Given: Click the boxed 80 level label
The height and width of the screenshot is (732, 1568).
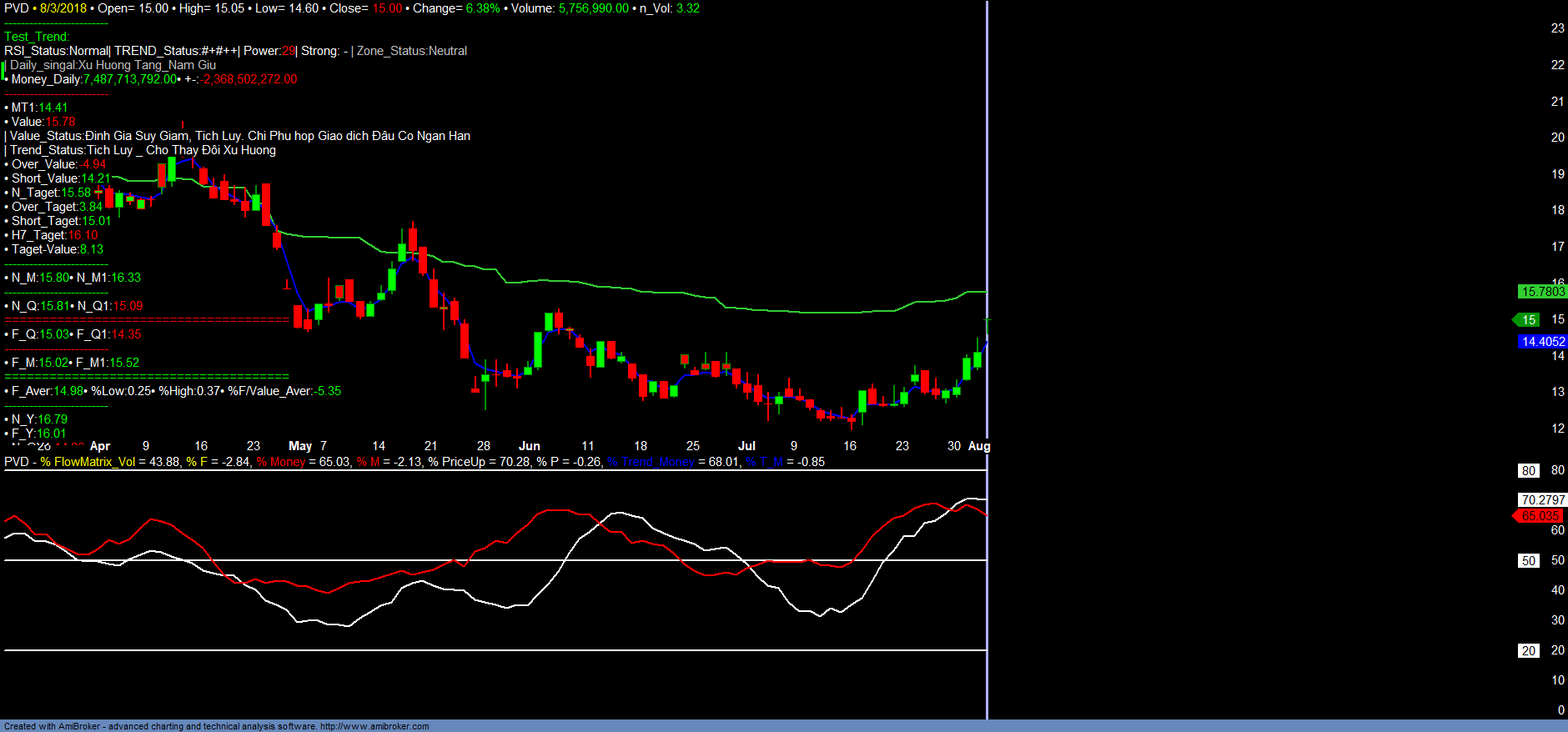Looking at the screenshot, I should click(x=1528, y=470).
